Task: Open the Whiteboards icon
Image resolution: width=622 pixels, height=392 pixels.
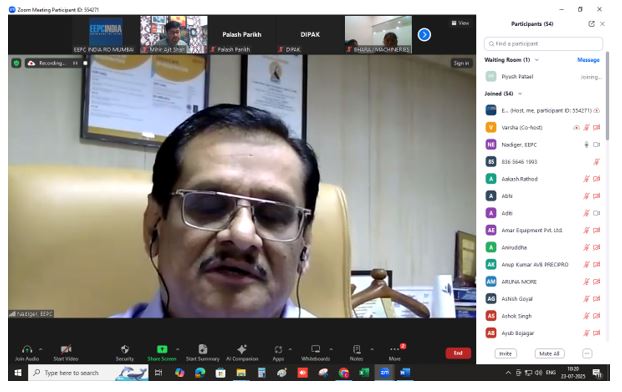Action: [x=315, y=349]
